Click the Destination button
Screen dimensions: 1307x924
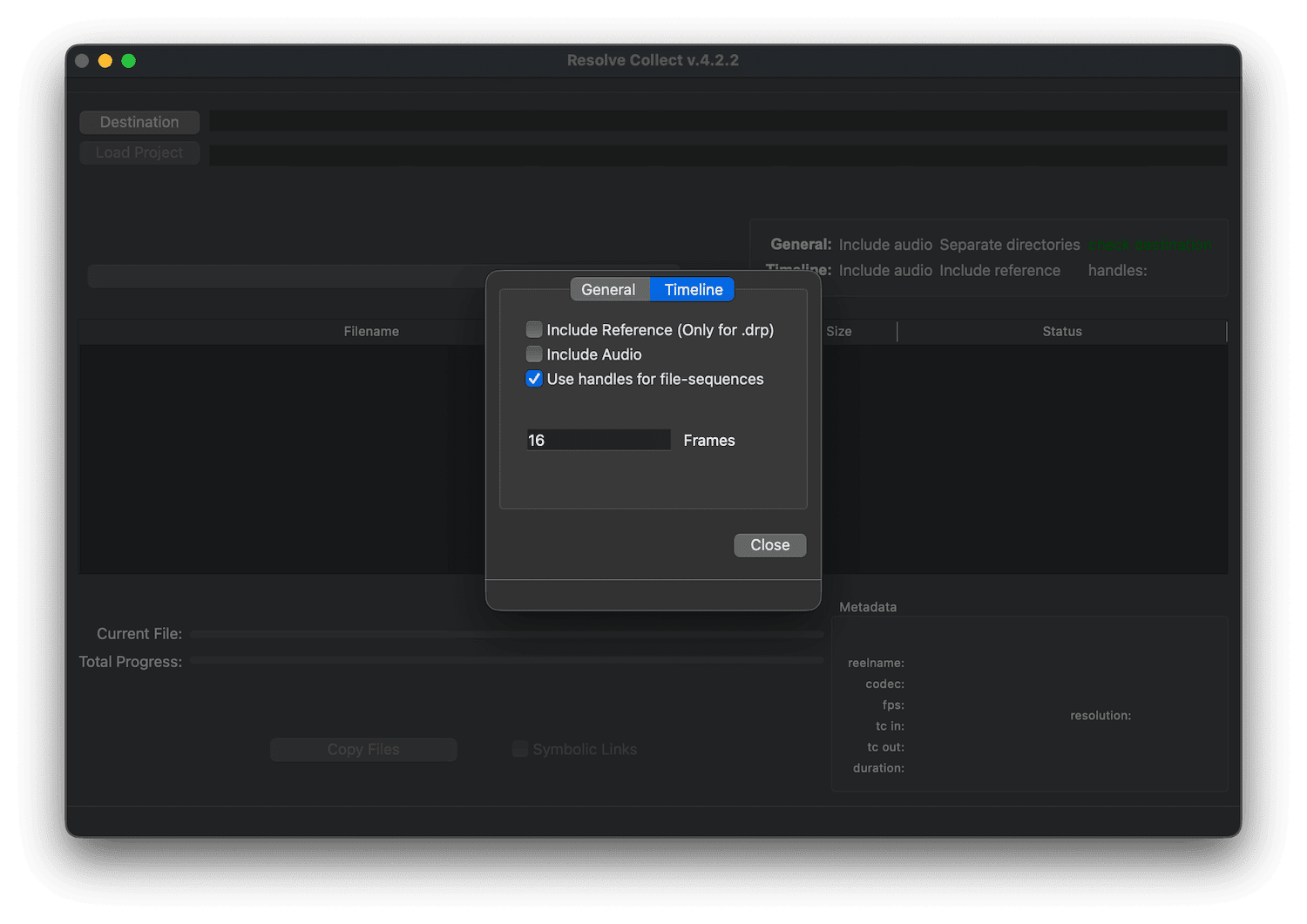click(x=139, y=122)
